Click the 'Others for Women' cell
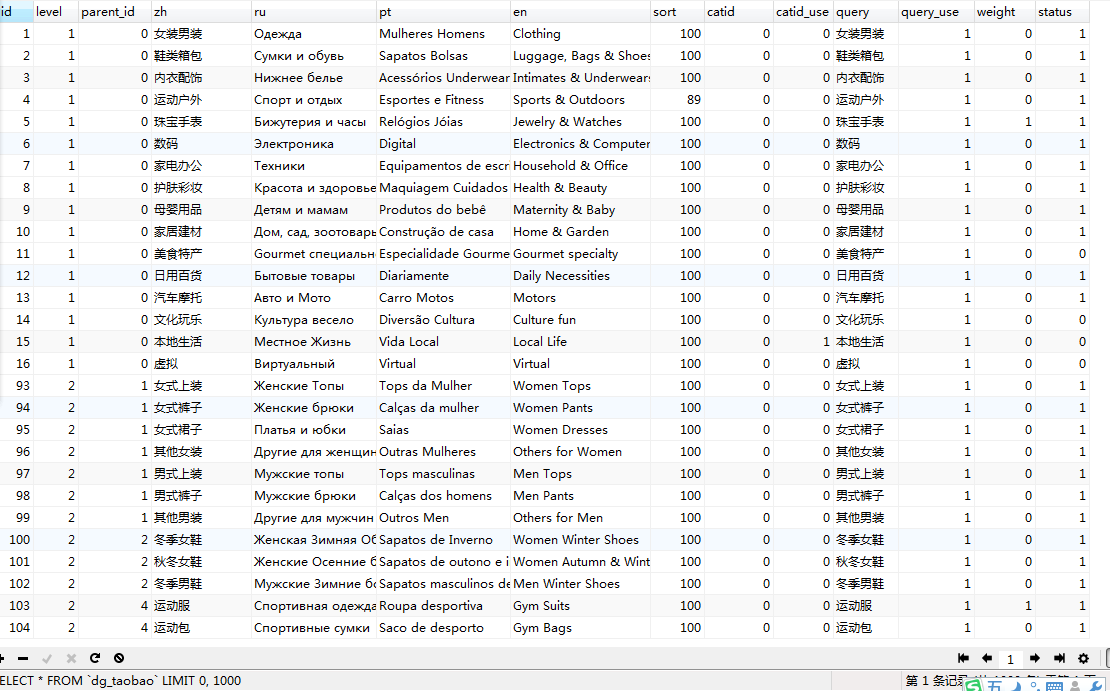The image size is (1110, 691). click(x=580, y=451)
